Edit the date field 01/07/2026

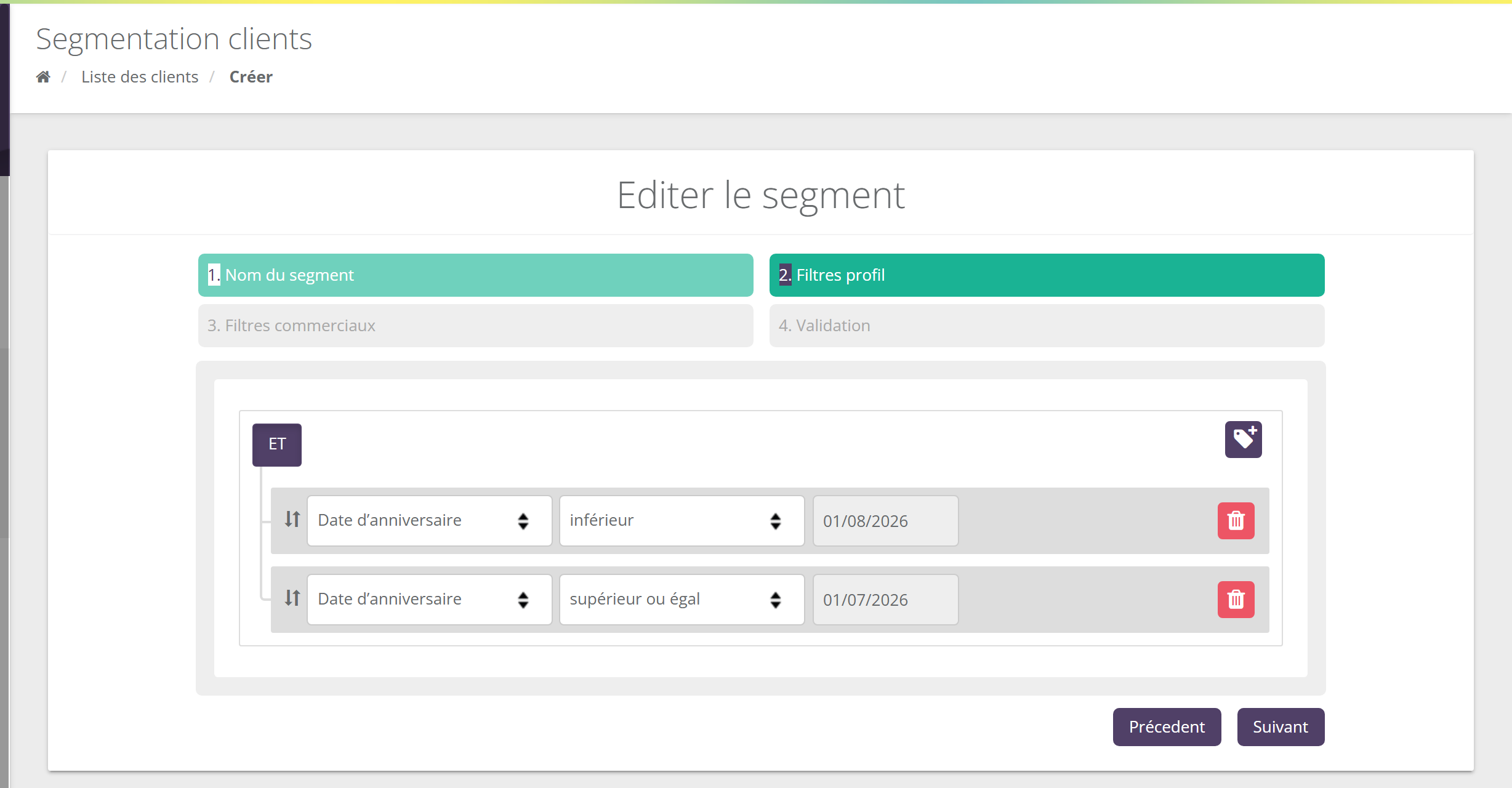click(x=885, y=600)
